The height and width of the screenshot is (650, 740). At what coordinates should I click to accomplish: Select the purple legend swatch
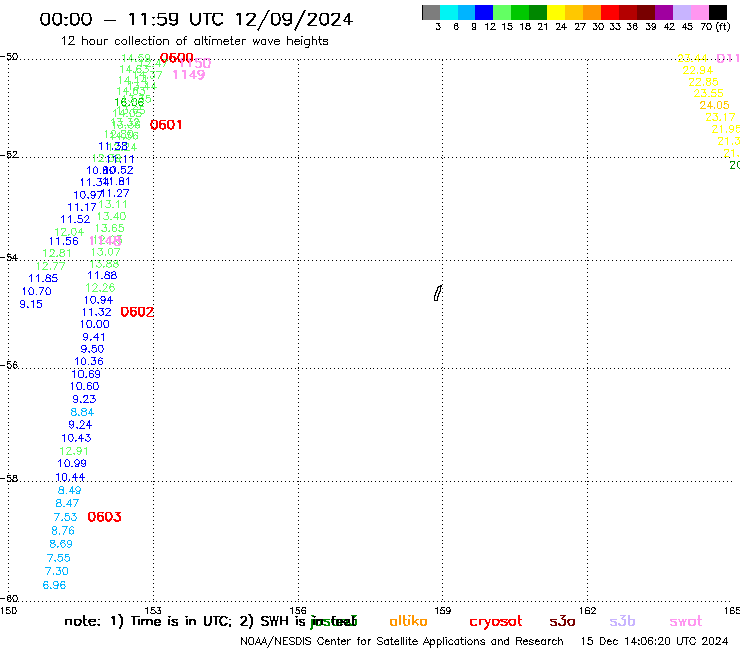pos(664,12)
